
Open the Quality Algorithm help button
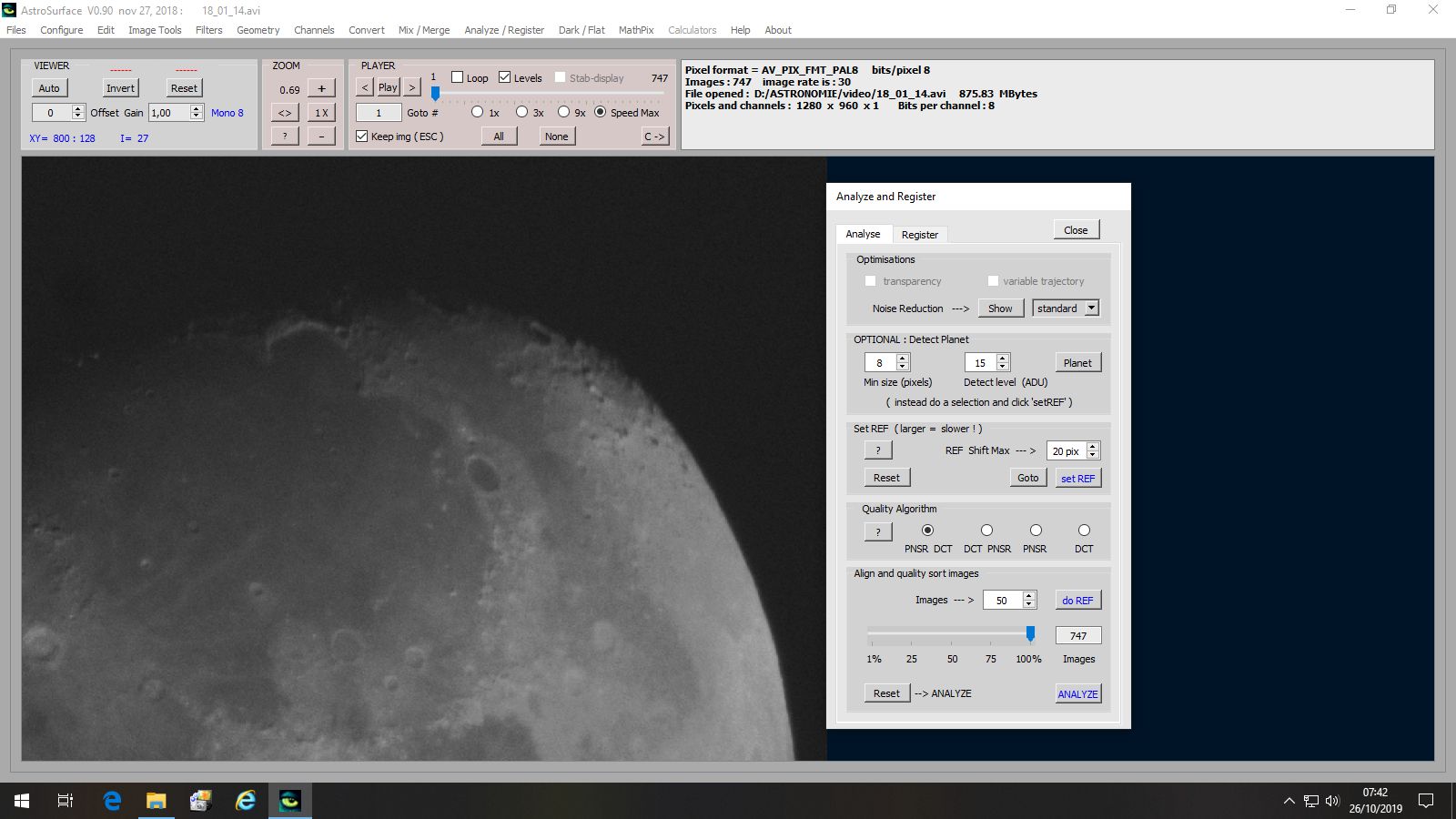(x=877, y=531)
